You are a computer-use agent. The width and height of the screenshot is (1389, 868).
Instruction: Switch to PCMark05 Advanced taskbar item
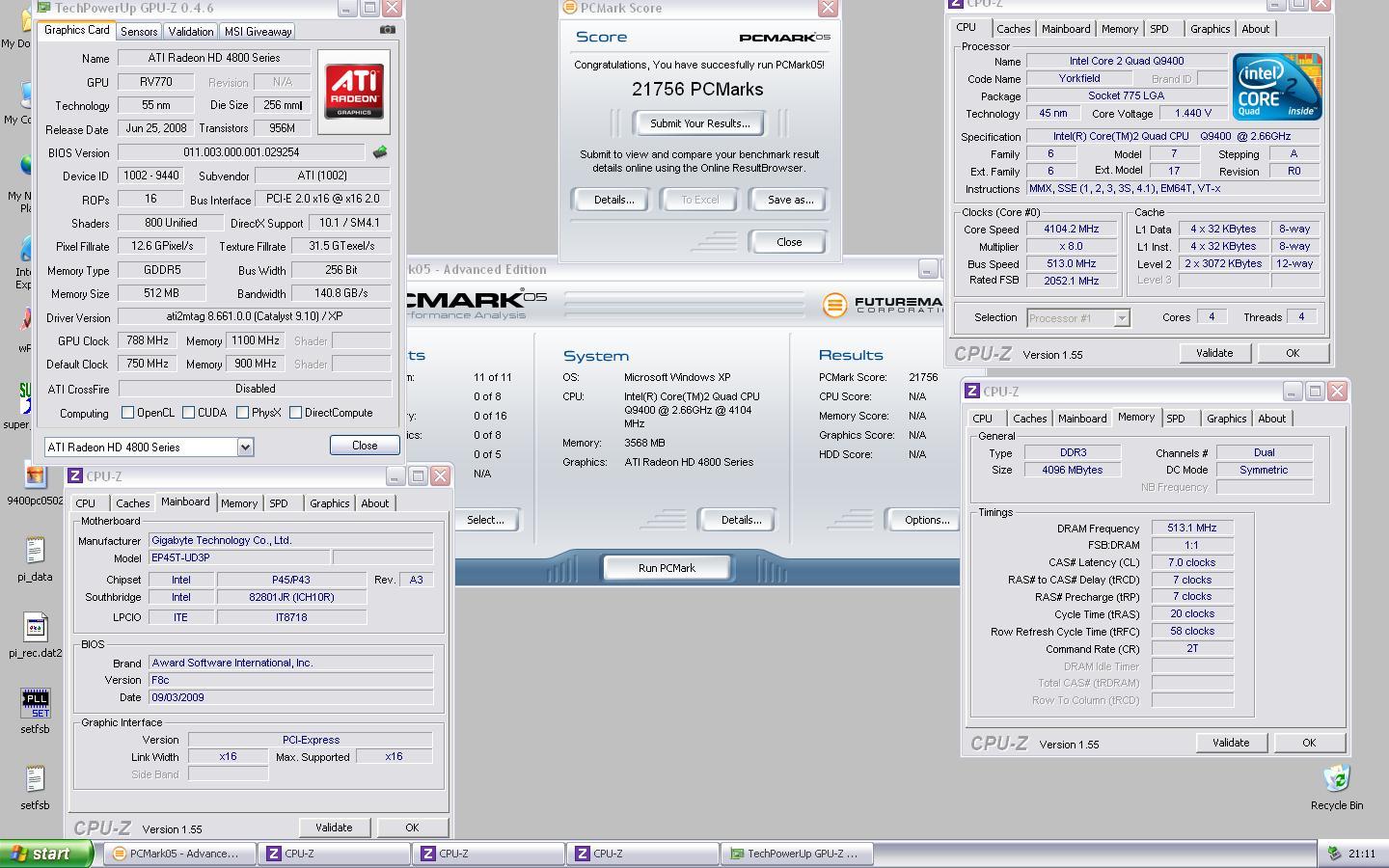point(180,854)
